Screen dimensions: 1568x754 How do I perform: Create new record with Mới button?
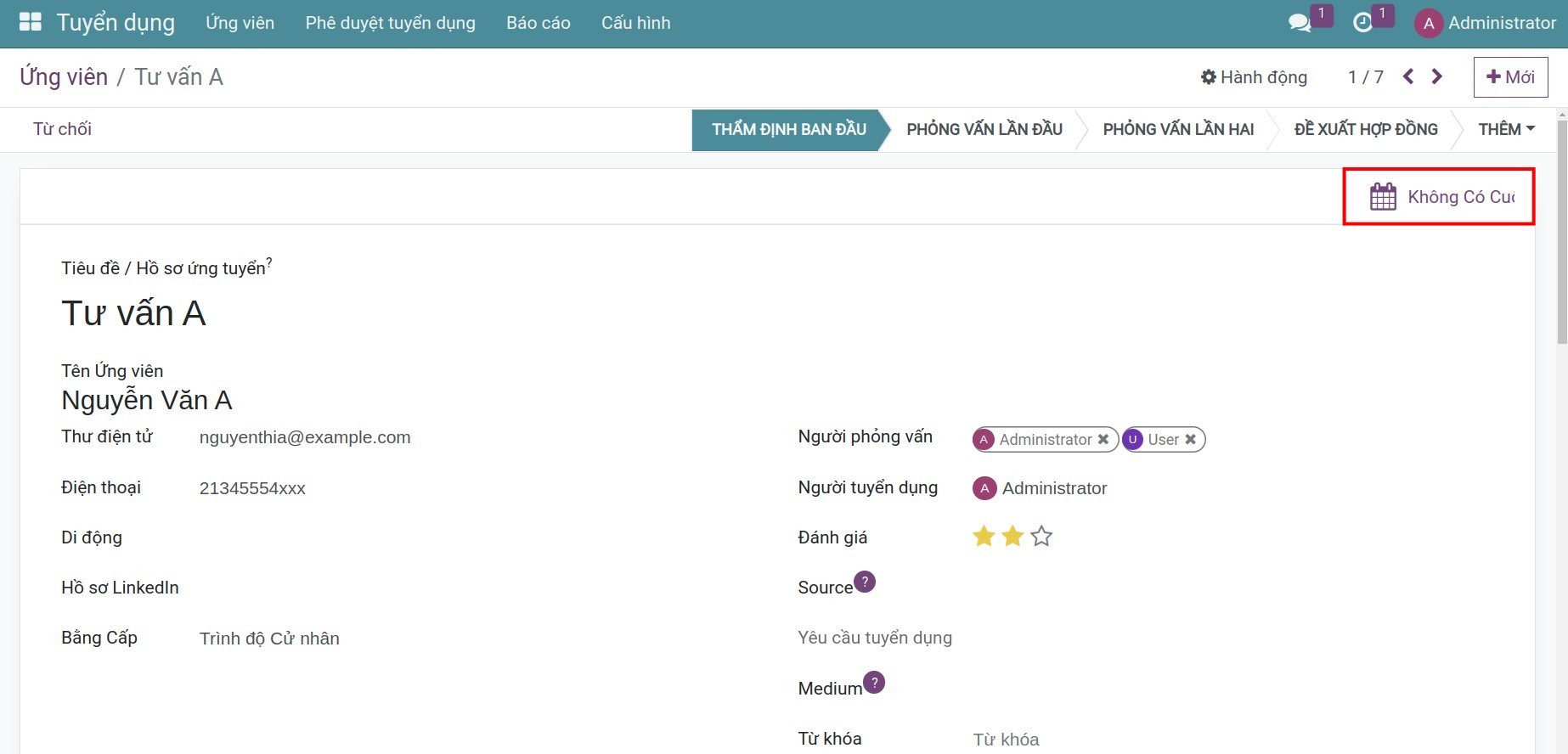click(1510, 77)
